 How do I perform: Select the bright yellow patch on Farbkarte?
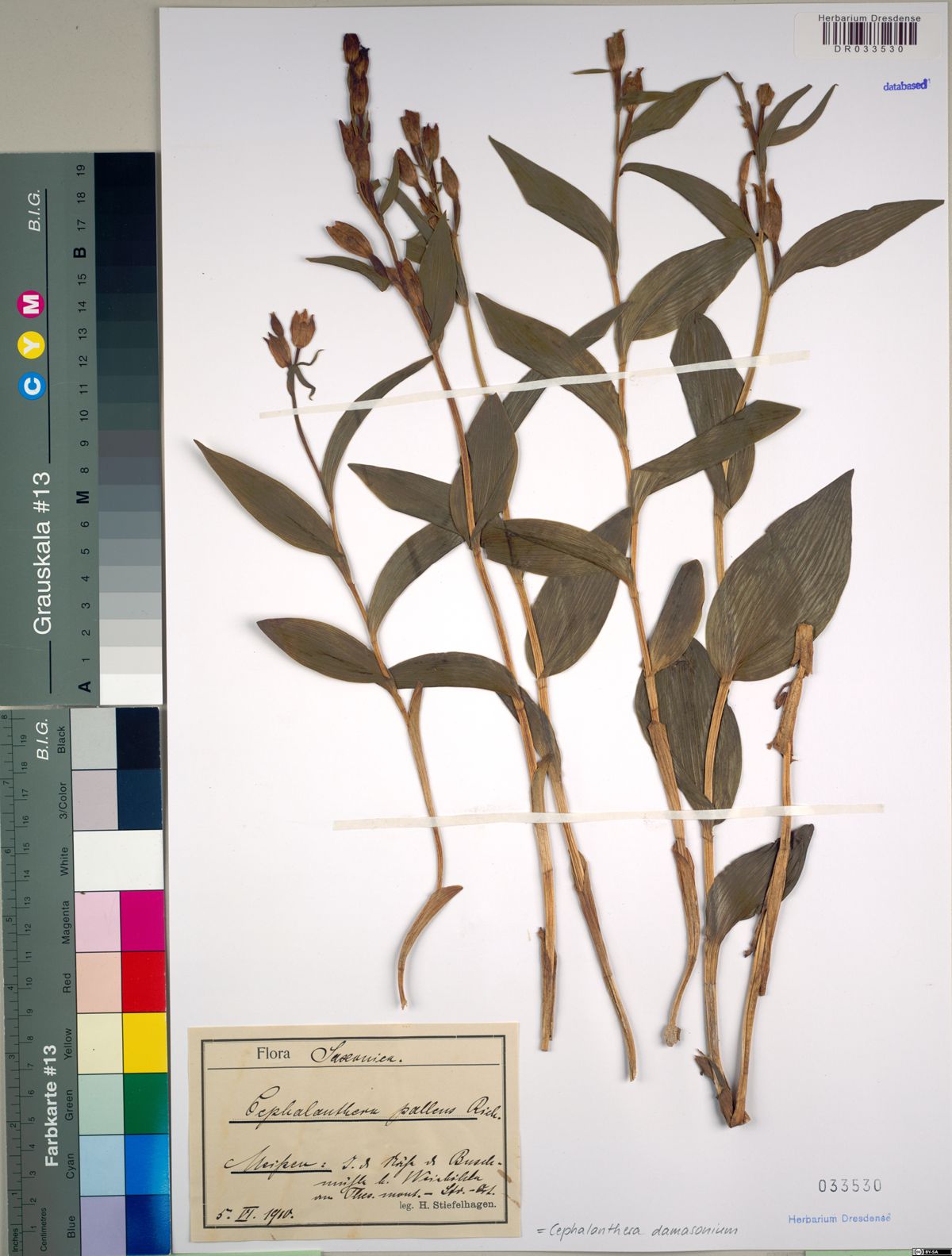[144, 1043]
